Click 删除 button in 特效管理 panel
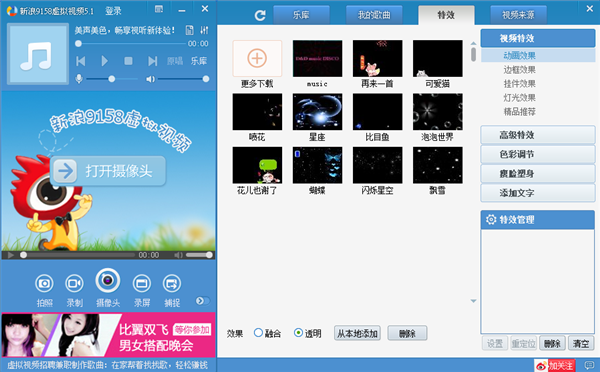Viewport: 600px width, 372px height. coord(552,344)
